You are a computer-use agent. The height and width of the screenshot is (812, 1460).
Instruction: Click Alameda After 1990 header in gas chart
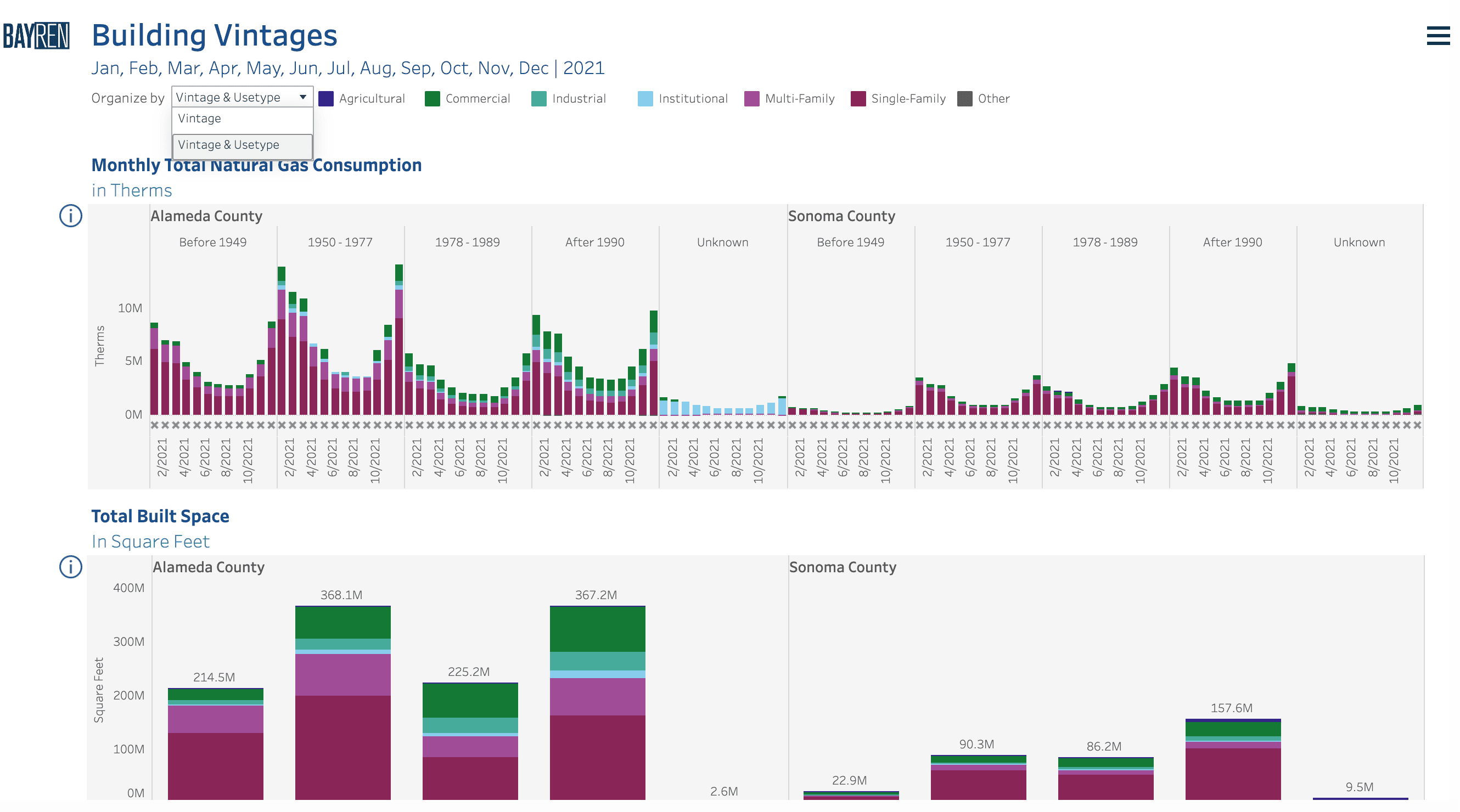click(594, 242)
